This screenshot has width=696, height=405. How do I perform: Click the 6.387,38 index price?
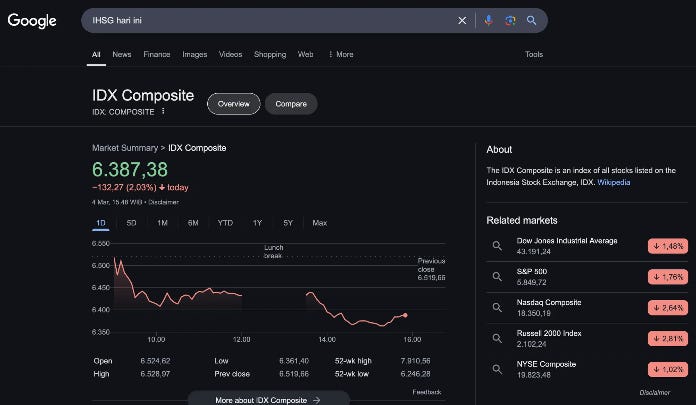[x=130, y=169]
